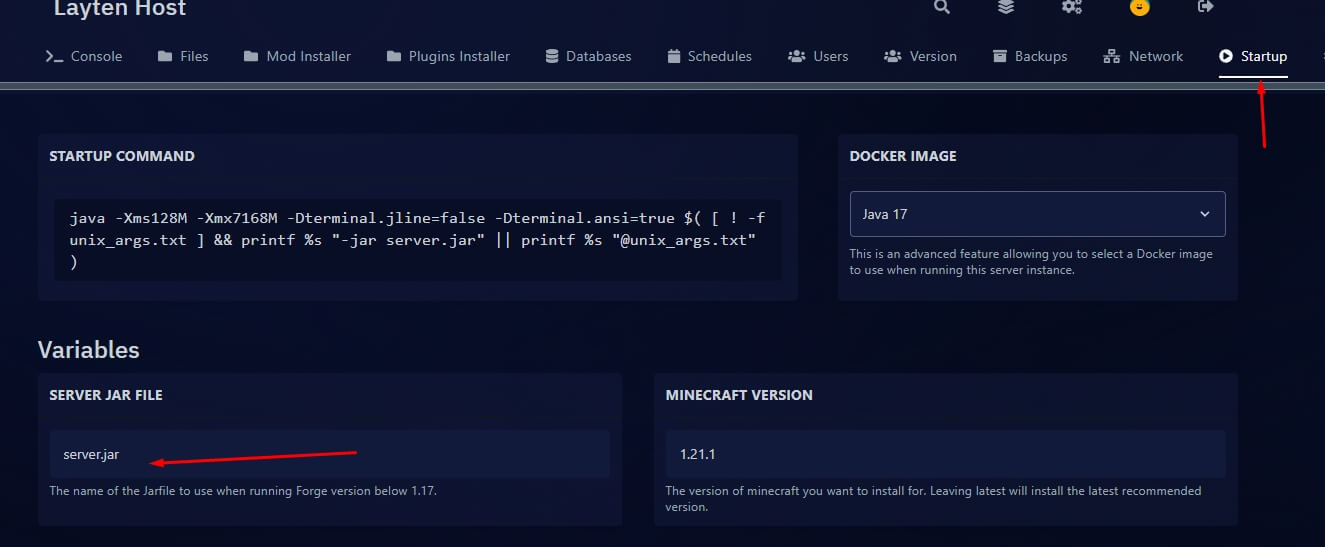Click the search magnifier icon in header

942,7
